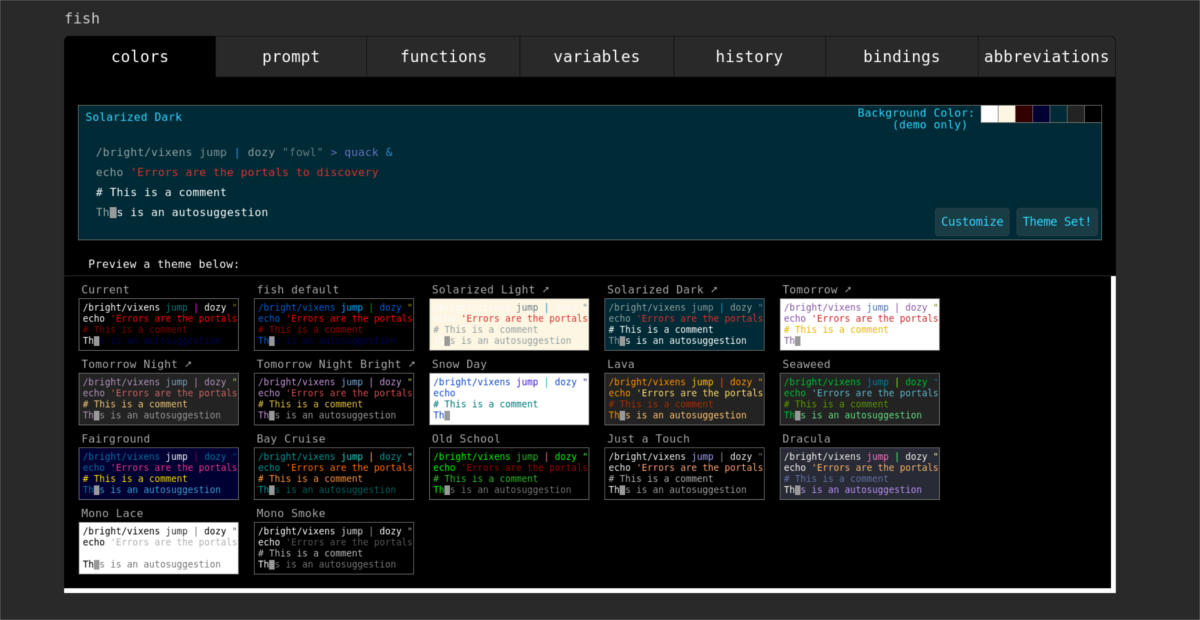
Task: Preview the Lava theme thumbnail
Action: click(684, 399)
